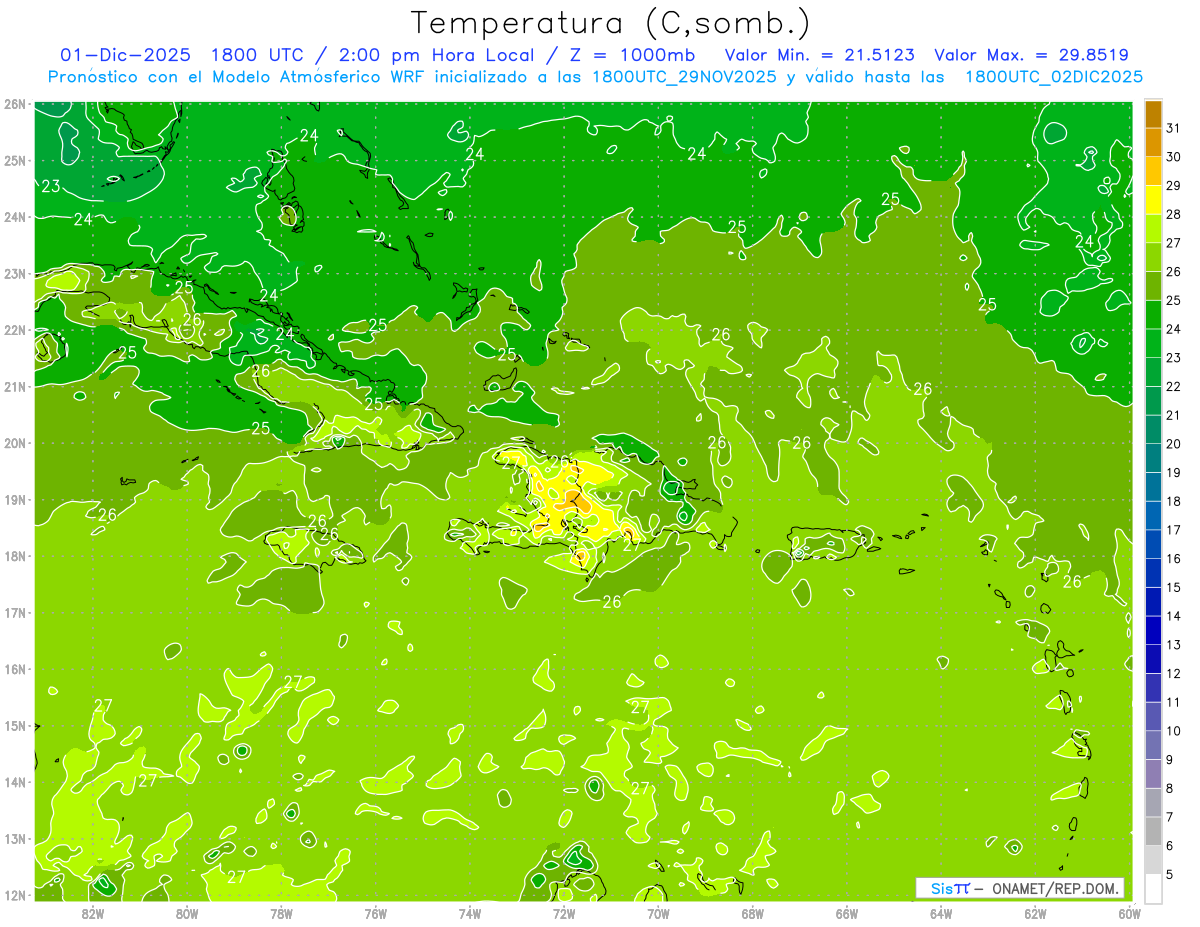Viewport: 1200px width, 927px height.
Task: Click the color scale label "5"
Action: pyautogui.click(x=1170, y=874)
